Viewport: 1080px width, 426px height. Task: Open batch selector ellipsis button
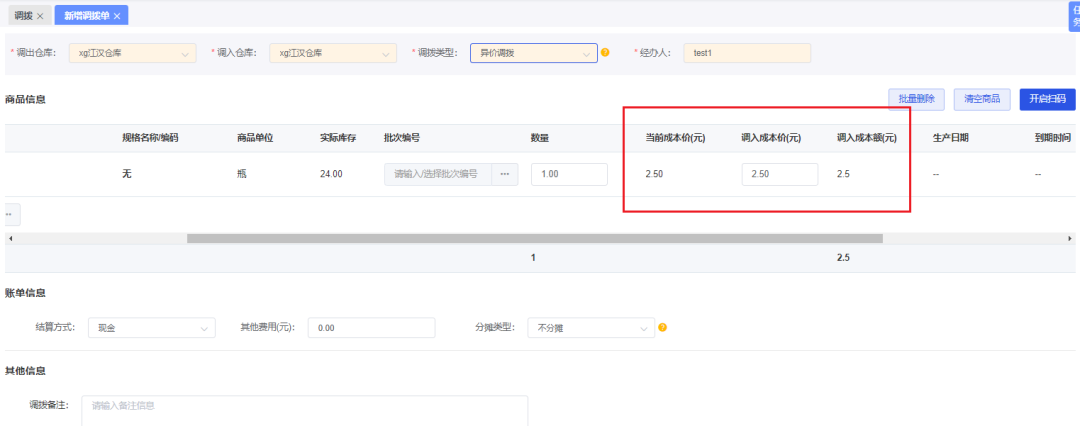tap(504, 174)
